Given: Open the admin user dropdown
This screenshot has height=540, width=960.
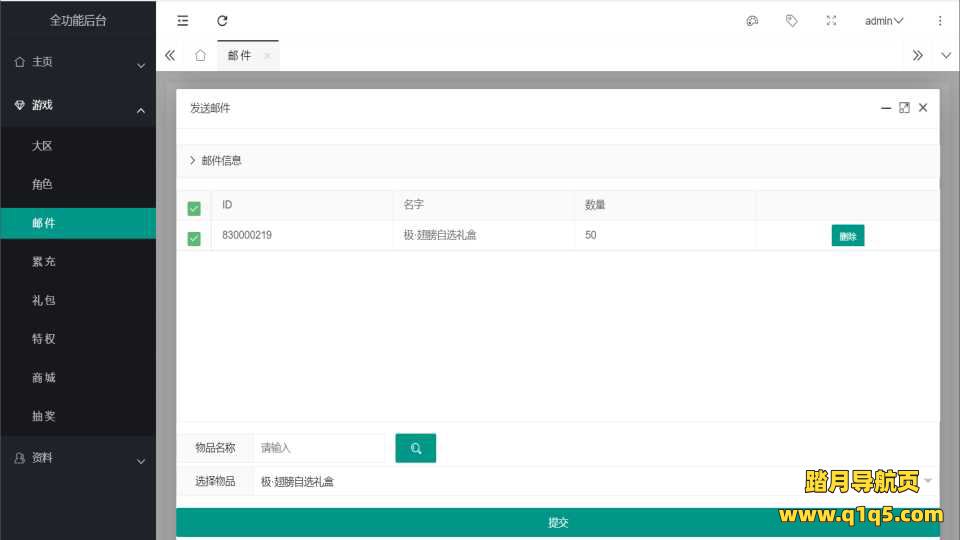Looking at the screenshot, I should (884, 21).
